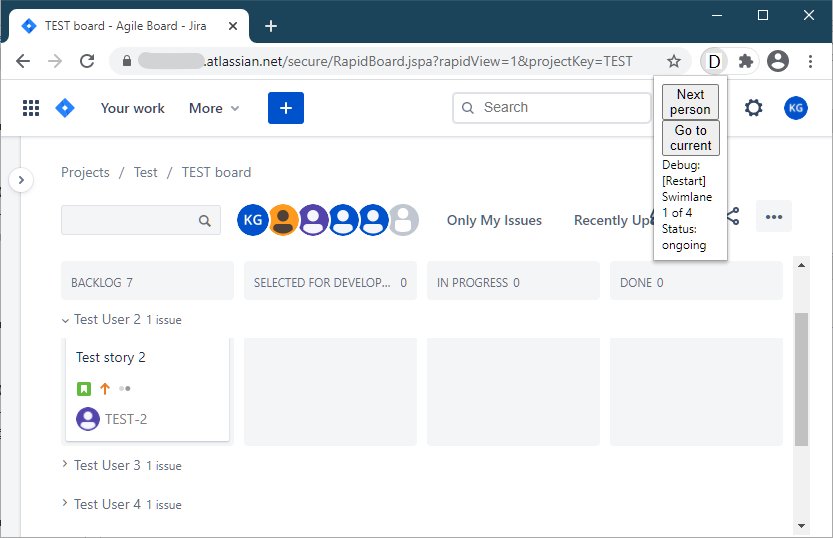
Task: Open the Test story 2 card
Action: click(x=147, y=389)
